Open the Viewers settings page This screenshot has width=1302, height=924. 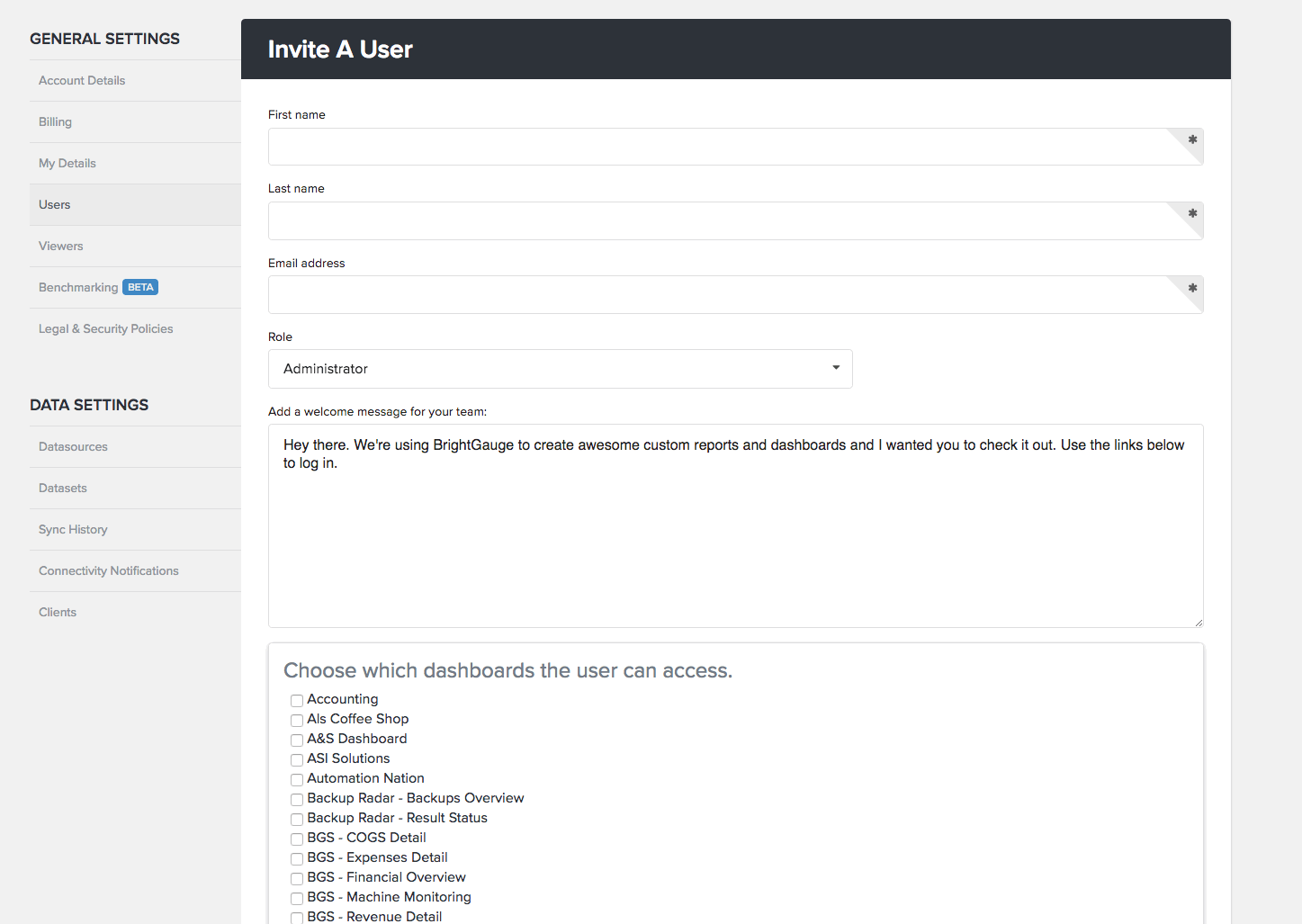coord(60,246)
